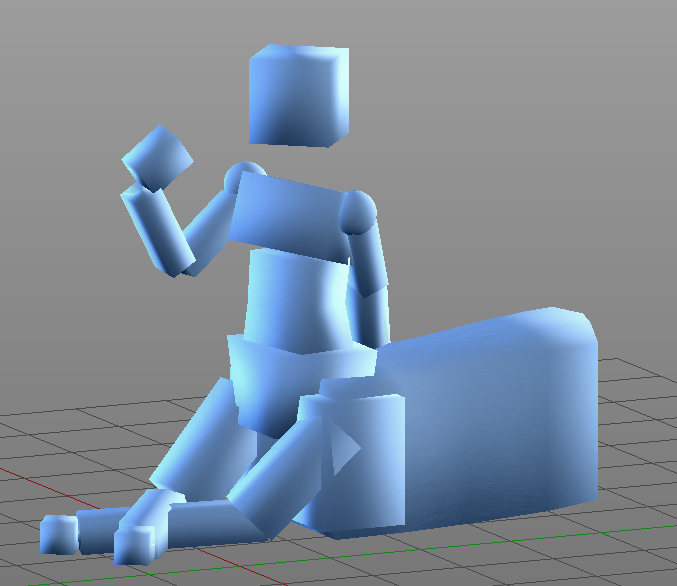Select the shoulder sphere of lowered arm
677x586 pixels.
click(358, 212)
